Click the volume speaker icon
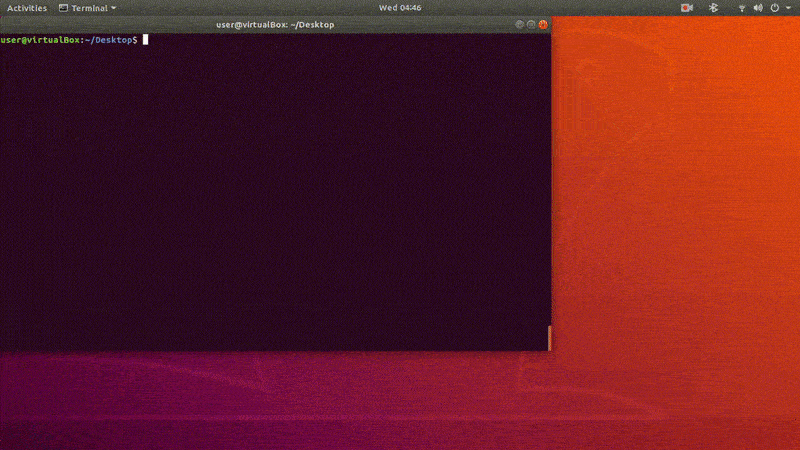The height and width of the screenshot is (450, 800). point(758,8)
